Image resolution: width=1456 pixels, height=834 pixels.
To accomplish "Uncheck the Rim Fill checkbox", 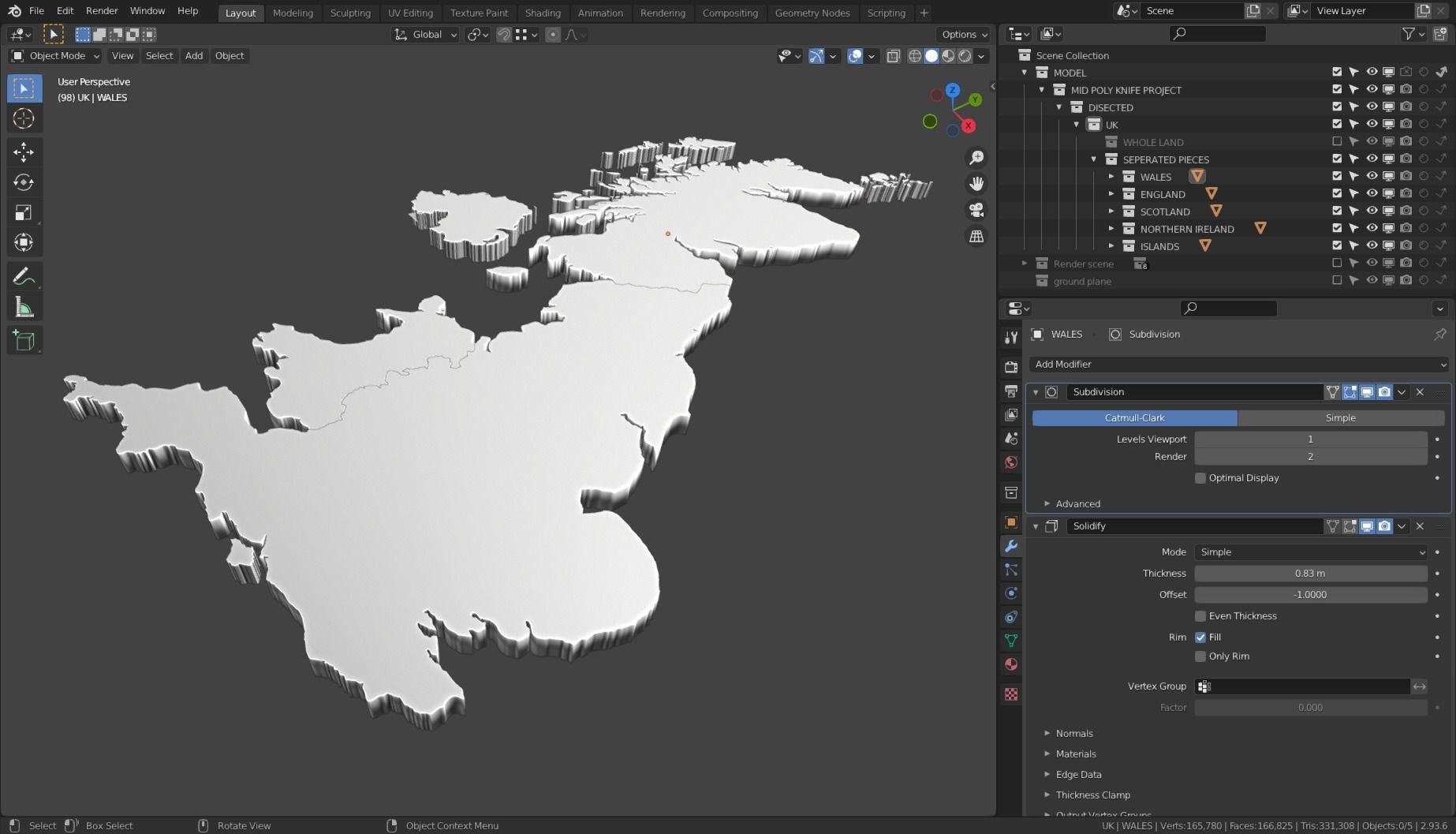I will pos(1200,638).
